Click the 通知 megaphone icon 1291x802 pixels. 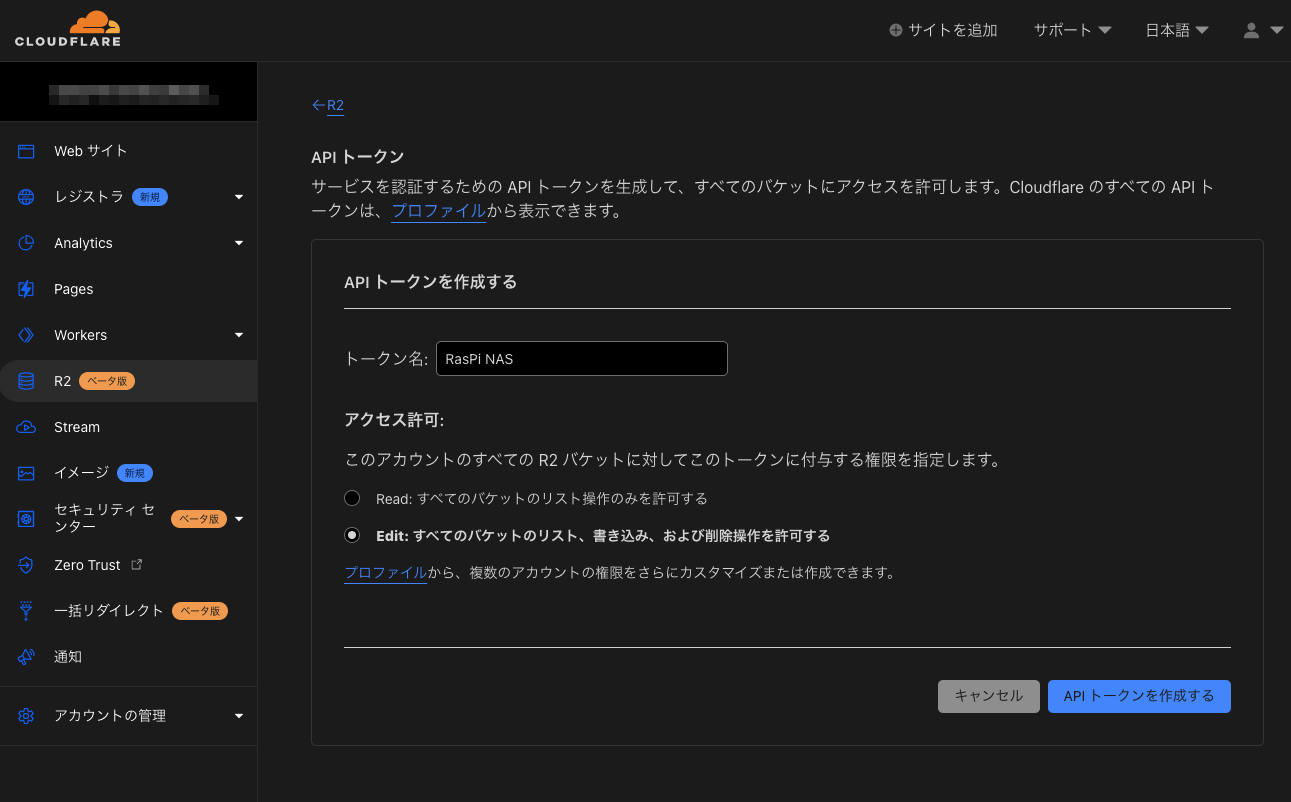tap(26, 657)
